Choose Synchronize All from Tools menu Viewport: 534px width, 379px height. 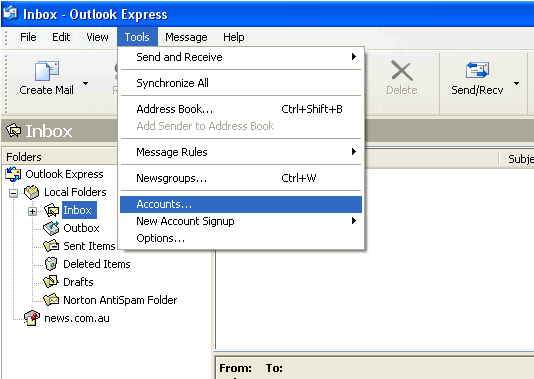[x=241, y=83]
